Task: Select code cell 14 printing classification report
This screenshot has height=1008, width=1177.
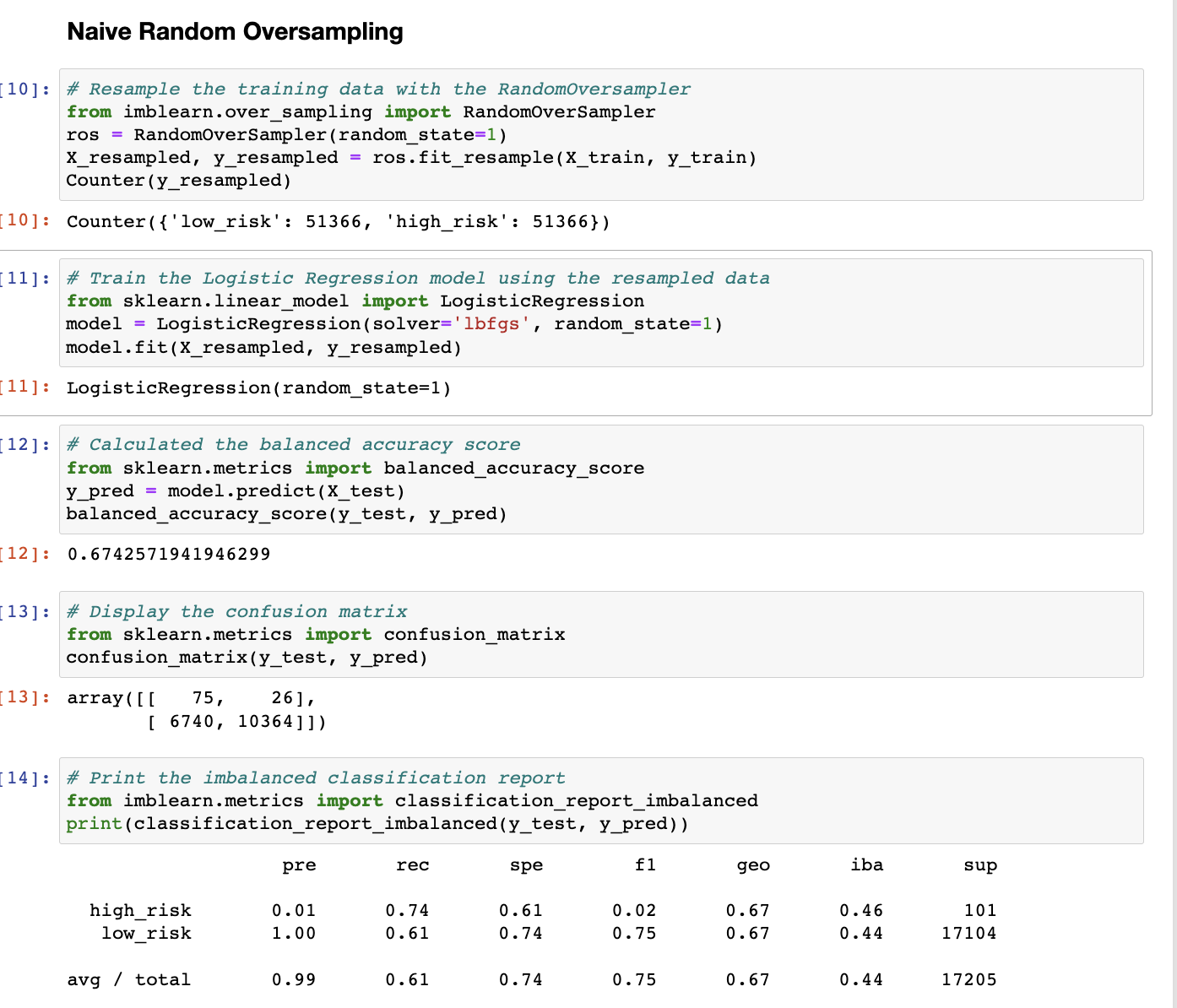Action: tap(601, 800)
